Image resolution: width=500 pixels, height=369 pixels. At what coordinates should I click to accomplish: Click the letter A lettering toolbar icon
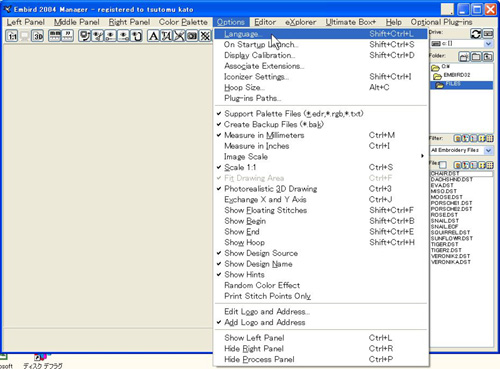153,36
